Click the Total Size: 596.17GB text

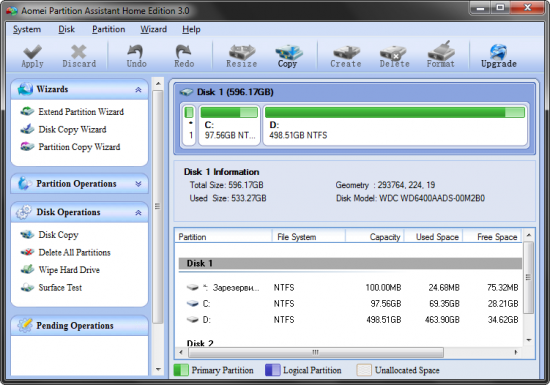pos(227,185)
